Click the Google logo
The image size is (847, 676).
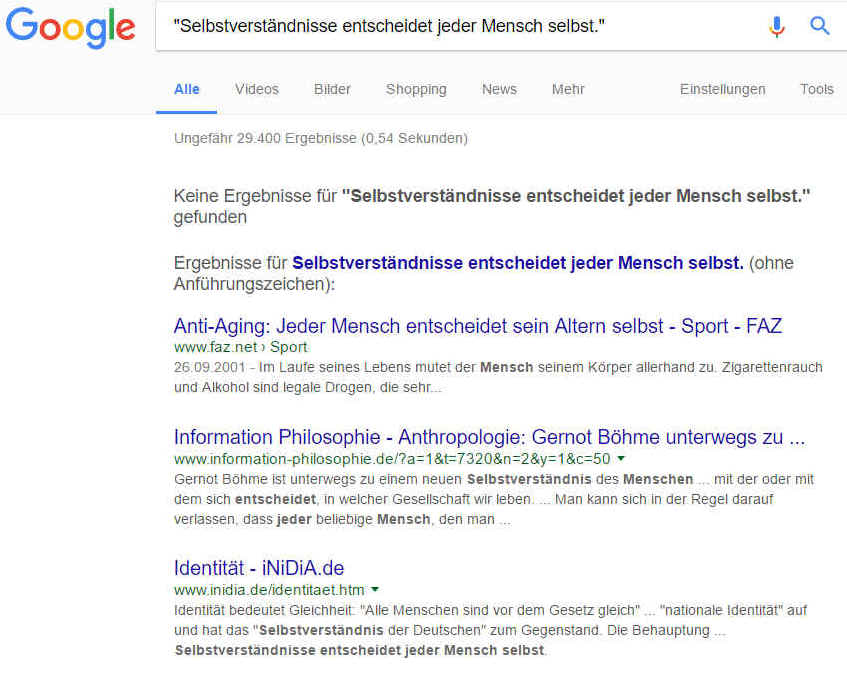click(x=70, y=27)
